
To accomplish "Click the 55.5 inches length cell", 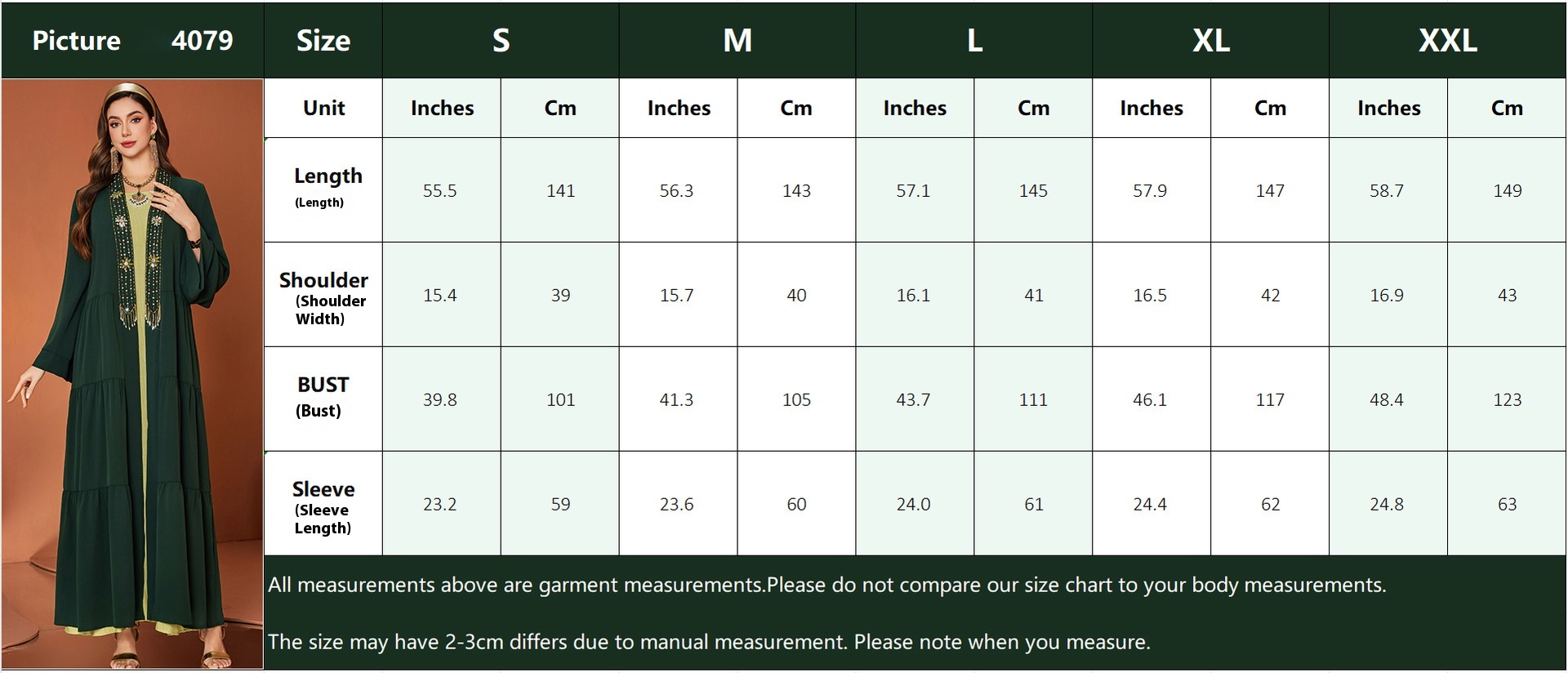I will [x=440, y=190].
